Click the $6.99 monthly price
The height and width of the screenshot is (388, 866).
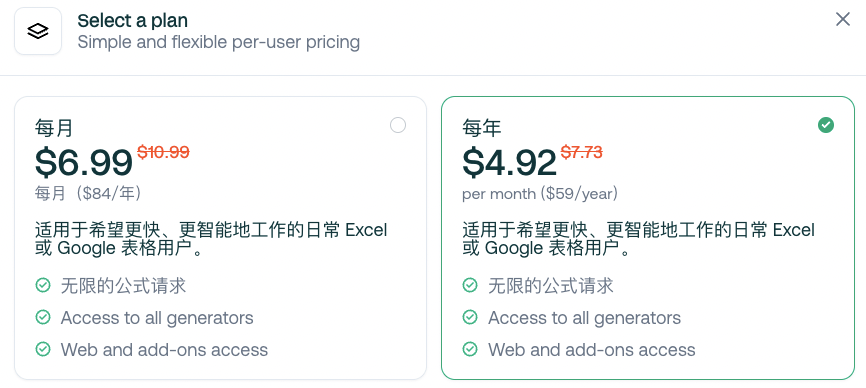[x=83, y=162]
